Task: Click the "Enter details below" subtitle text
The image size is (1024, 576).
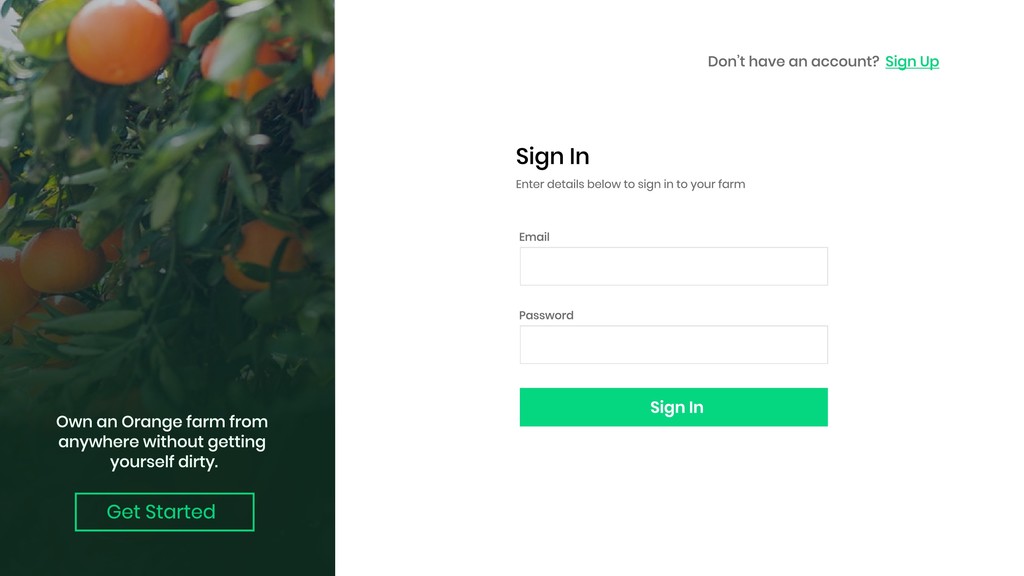Action: [630, 184]
